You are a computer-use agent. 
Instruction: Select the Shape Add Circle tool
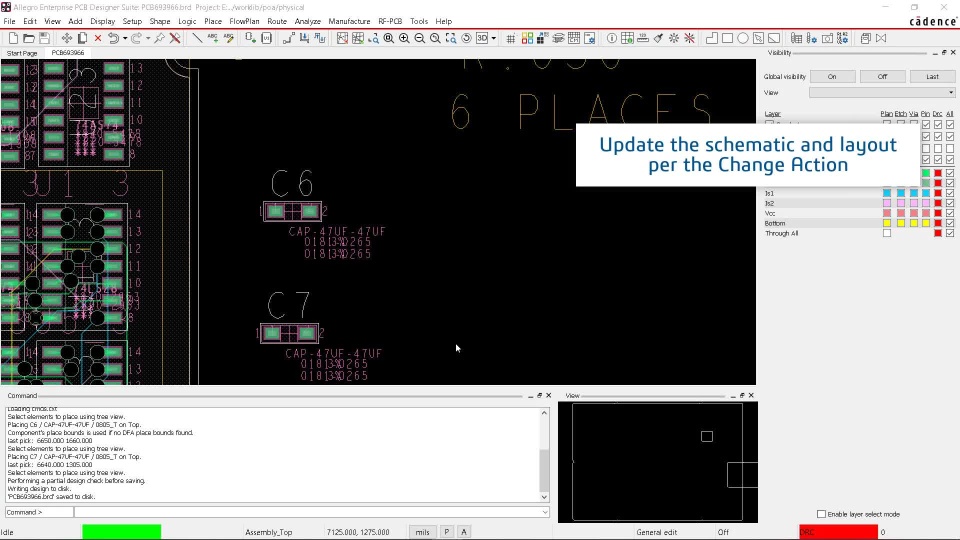743,38
